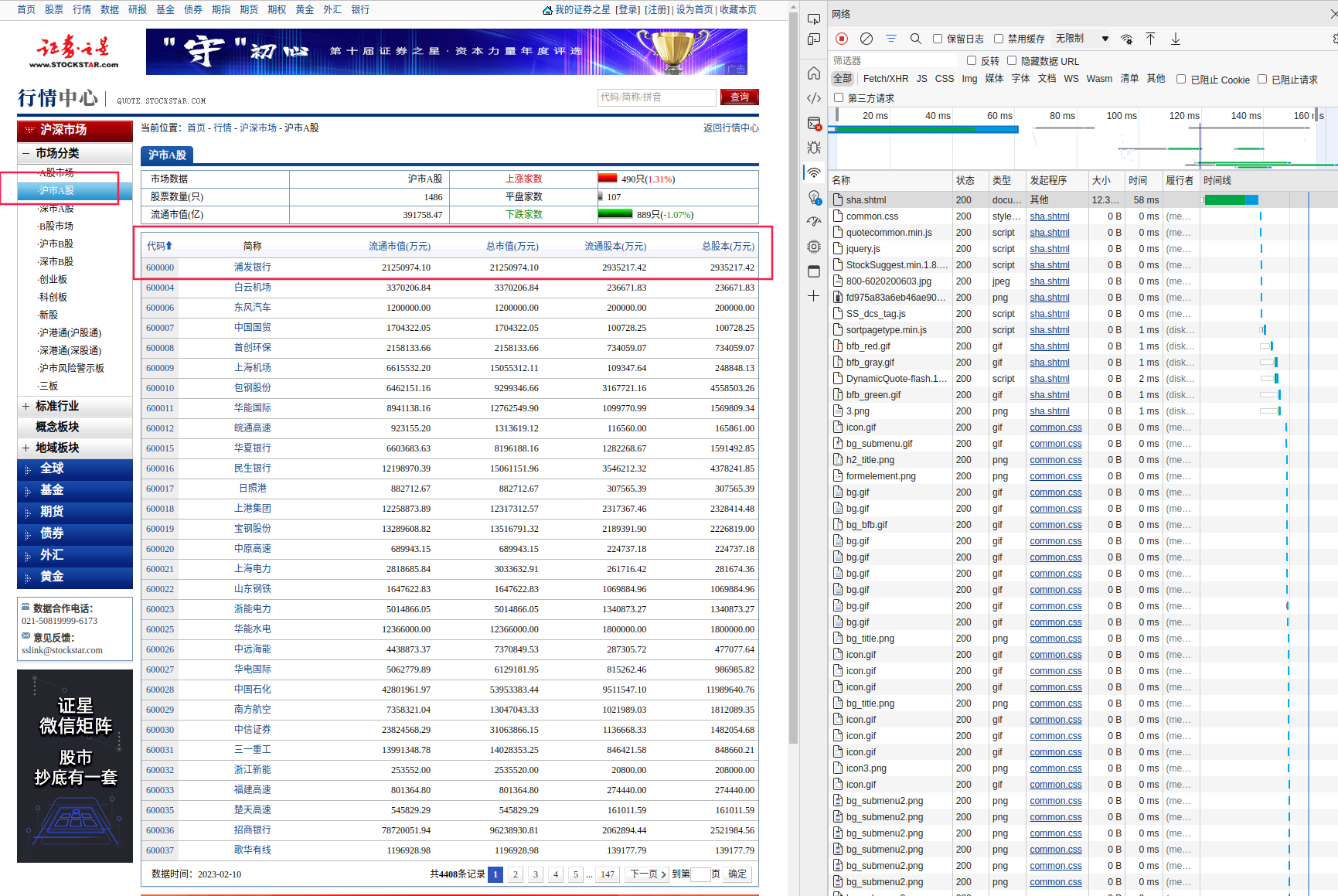Open stock code 600036 link
The image size is (1338, 896).
point(160,830)
